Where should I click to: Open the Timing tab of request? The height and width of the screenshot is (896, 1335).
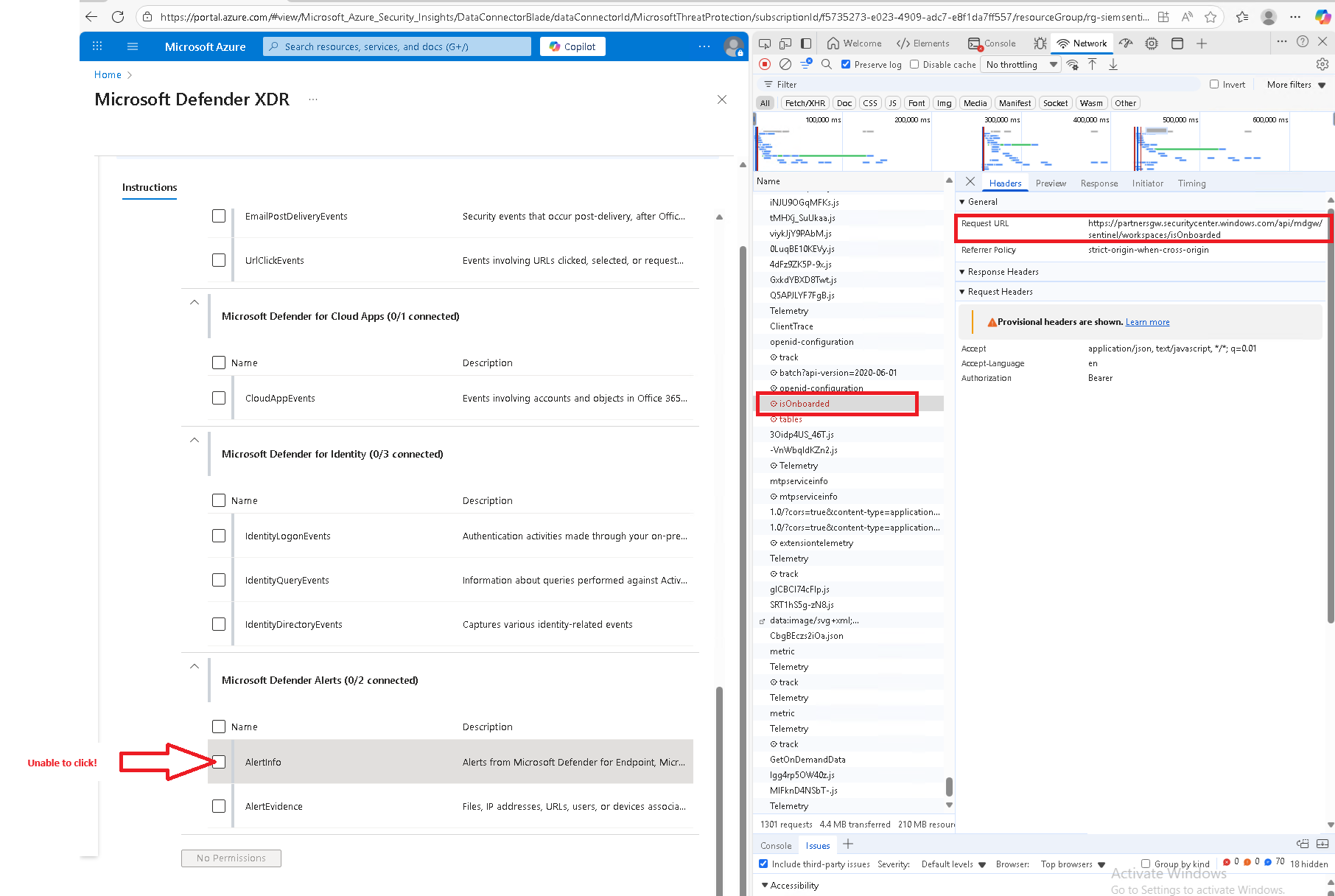1191,183
